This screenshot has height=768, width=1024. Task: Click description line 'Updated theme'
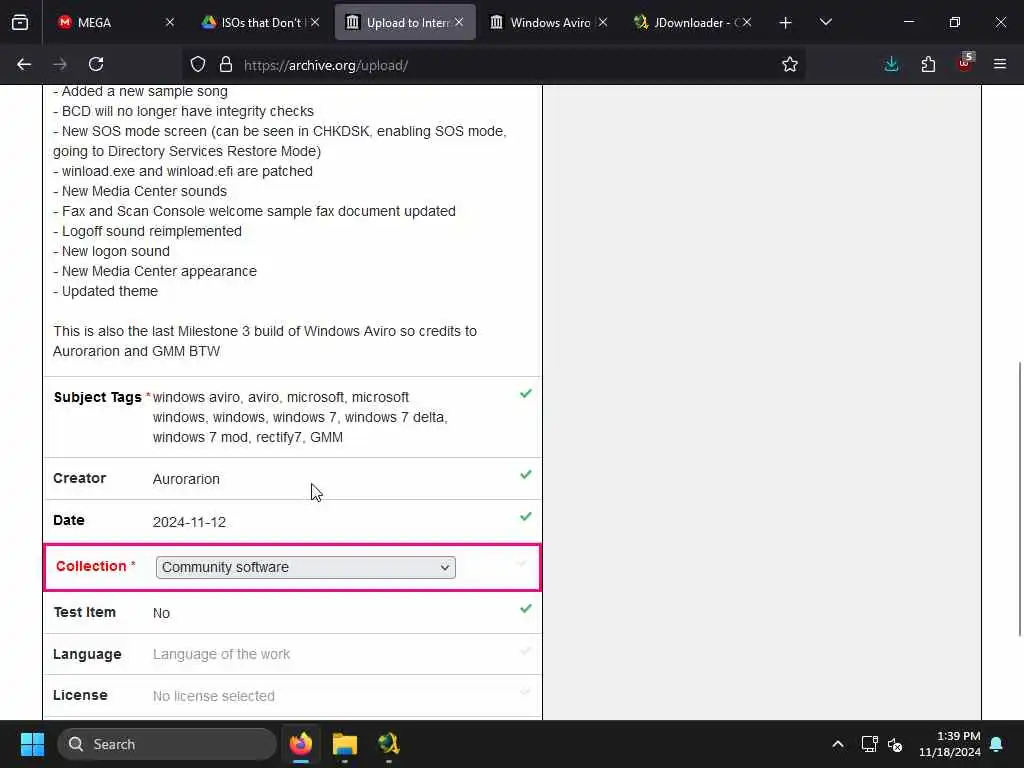coord(105,291)
